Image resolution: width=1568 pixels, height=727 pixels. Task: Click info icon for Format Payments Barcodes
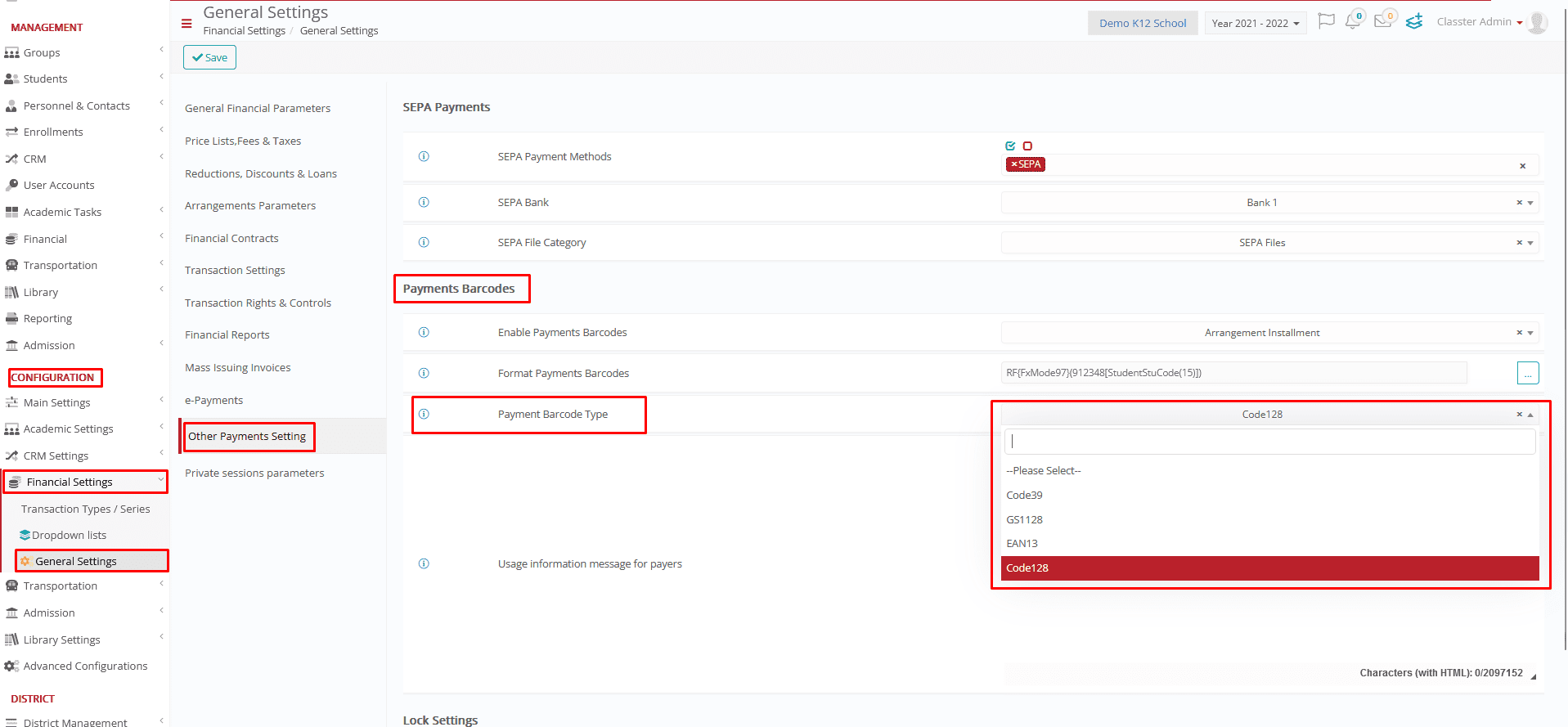coord(424,373)
